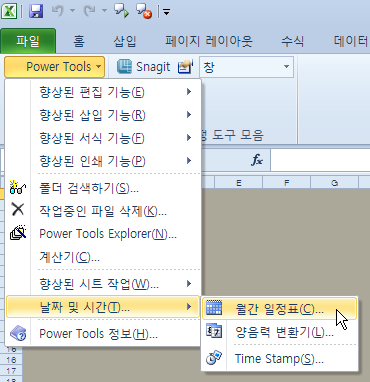
Task: Open the Redo history dropdown arrow
Action: (104, 11)
